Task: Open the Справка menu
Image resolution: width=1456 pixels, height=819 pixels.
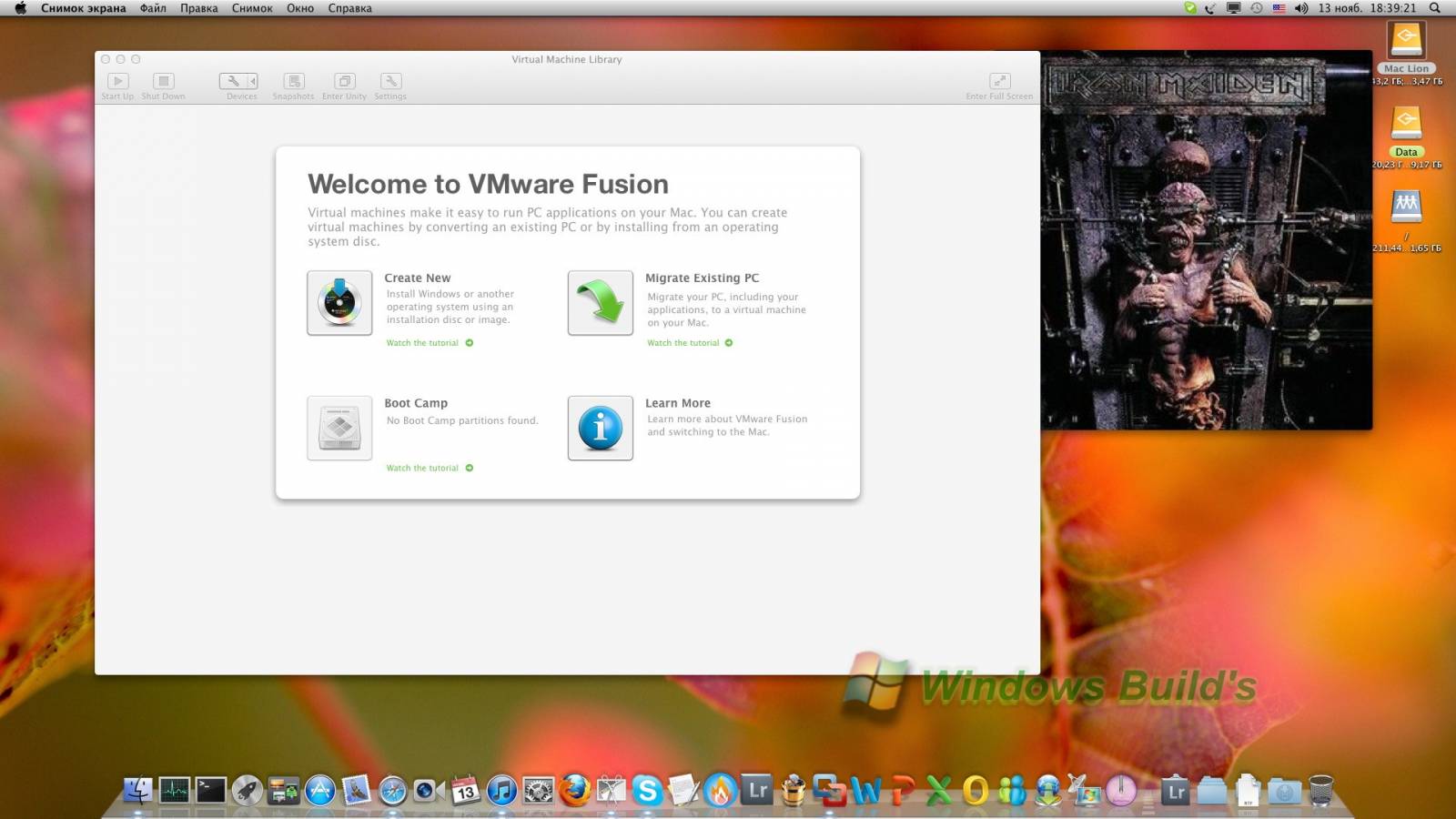Action: [349, 8]
